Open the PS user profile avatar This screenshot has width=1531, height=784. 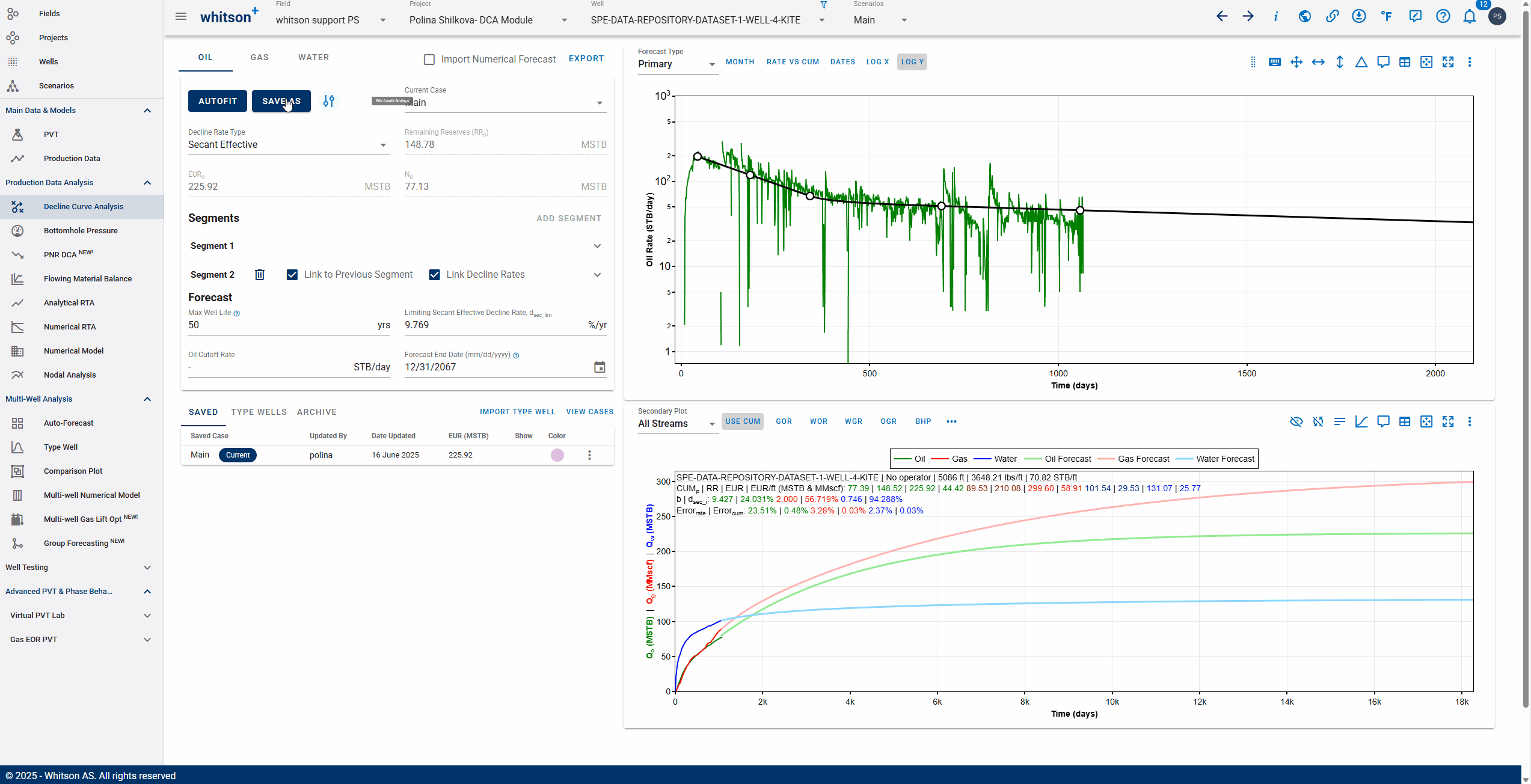pos(1497,16)
